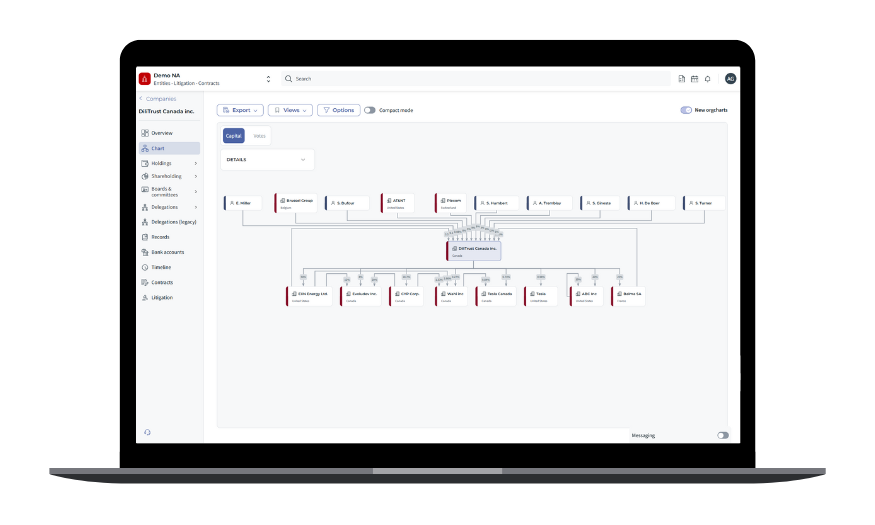Select the E. Miller shareholder node
The image size is (875, 525).
tap(243, 203)
